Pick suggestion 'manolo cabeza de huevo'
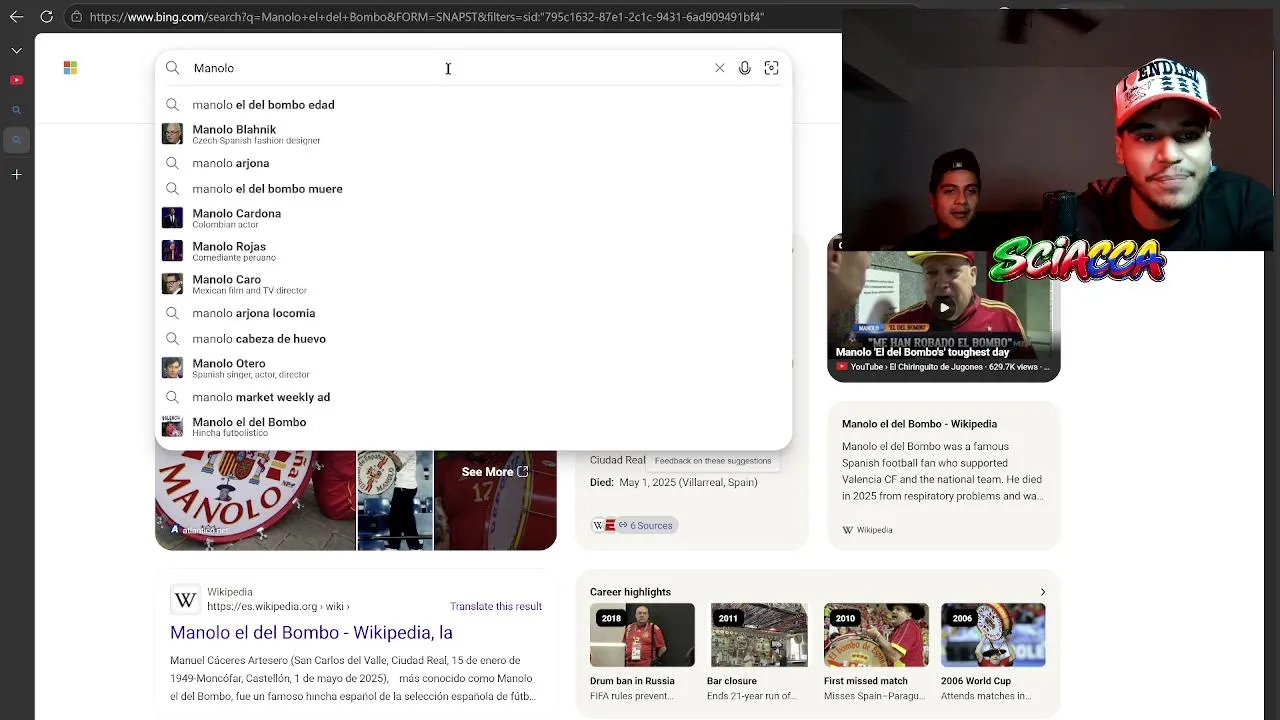 pyautogui.click(x=474, y=339)
